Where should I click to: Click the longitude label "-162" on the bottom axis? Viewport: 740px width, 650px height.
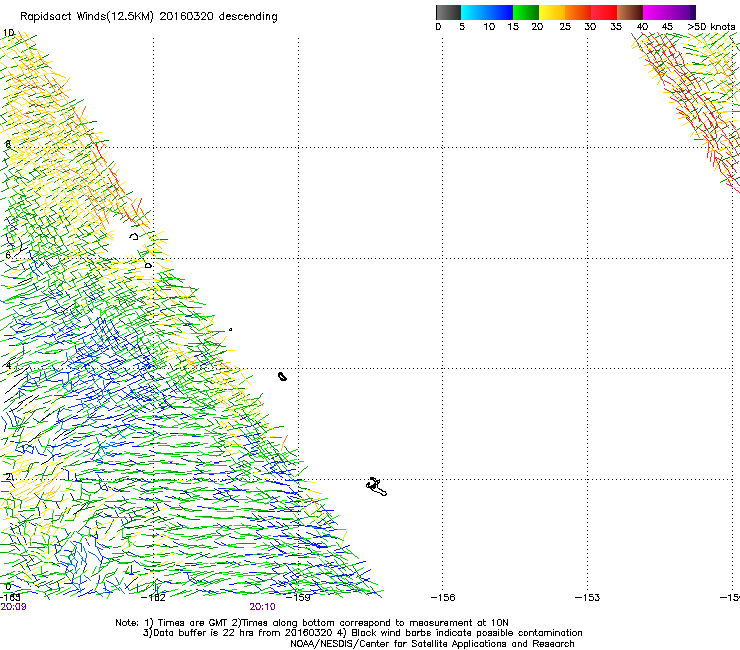[154, 598]
